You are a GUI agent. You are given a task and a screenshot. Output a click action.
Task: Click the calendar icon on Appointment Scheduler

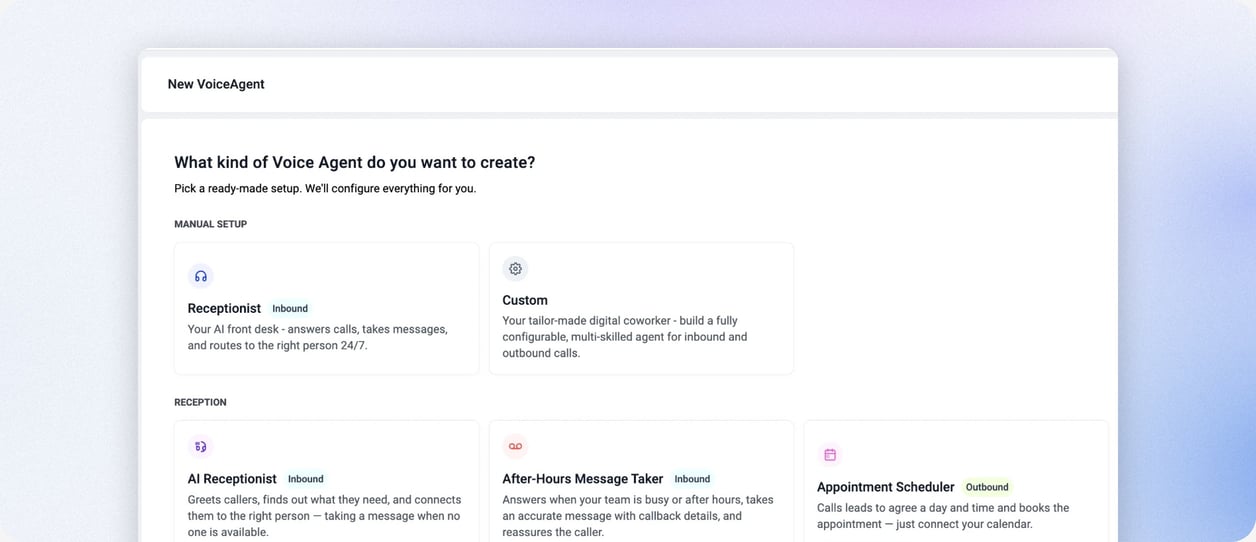pyautogui.click(x=830, y=454)
